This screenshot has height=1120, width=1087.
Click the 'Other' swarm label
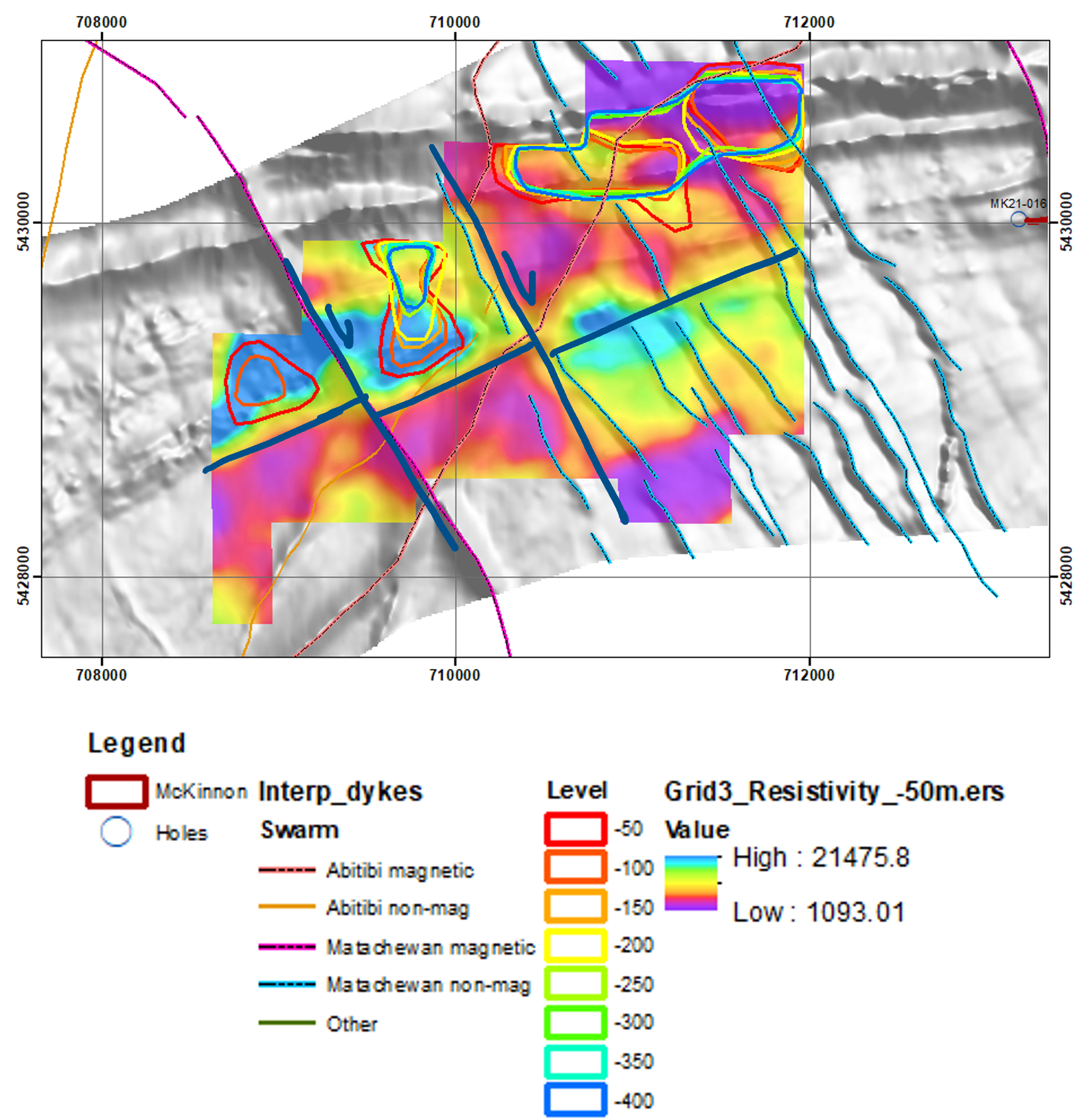pyautogui.click(x=352, y=1024)
